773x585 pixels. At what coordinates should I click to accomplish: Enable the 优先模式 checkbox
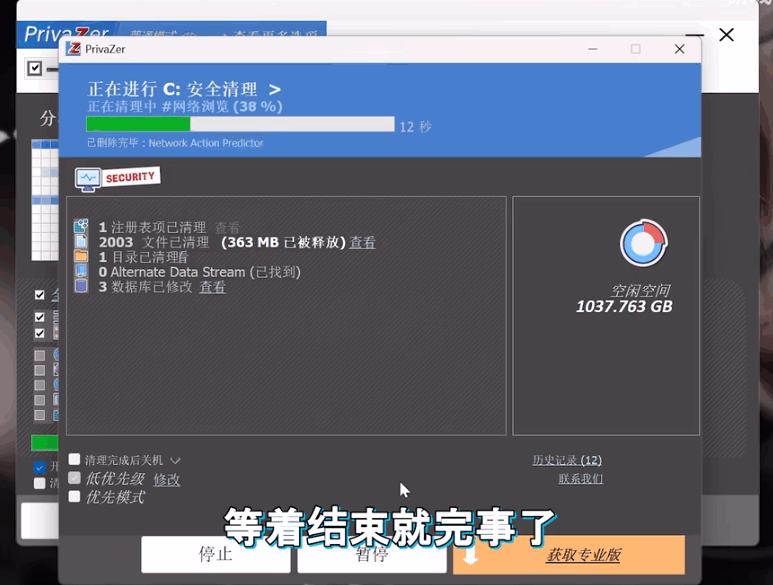(x=74, y=496)
